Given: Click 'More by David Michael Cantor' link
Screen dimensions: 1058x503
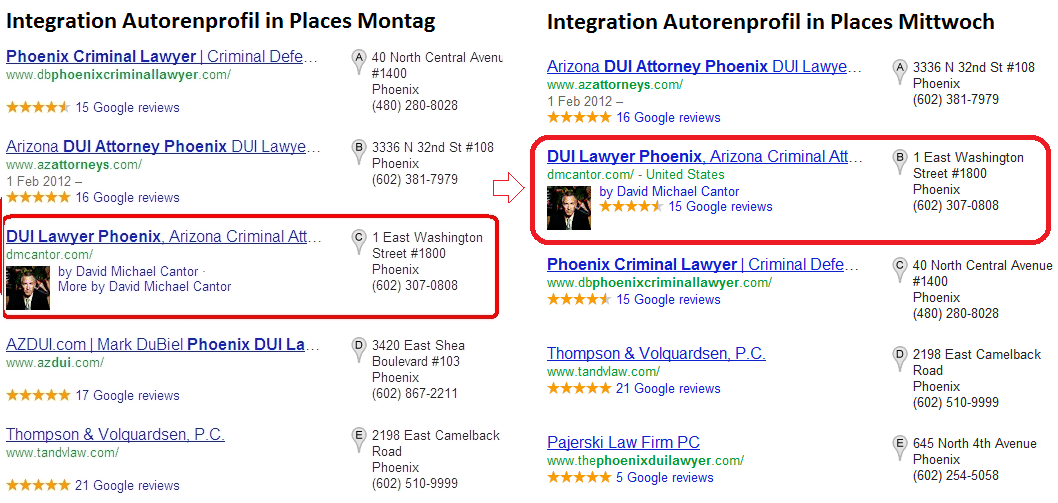Looking at the screenshot, I should 145,287.
